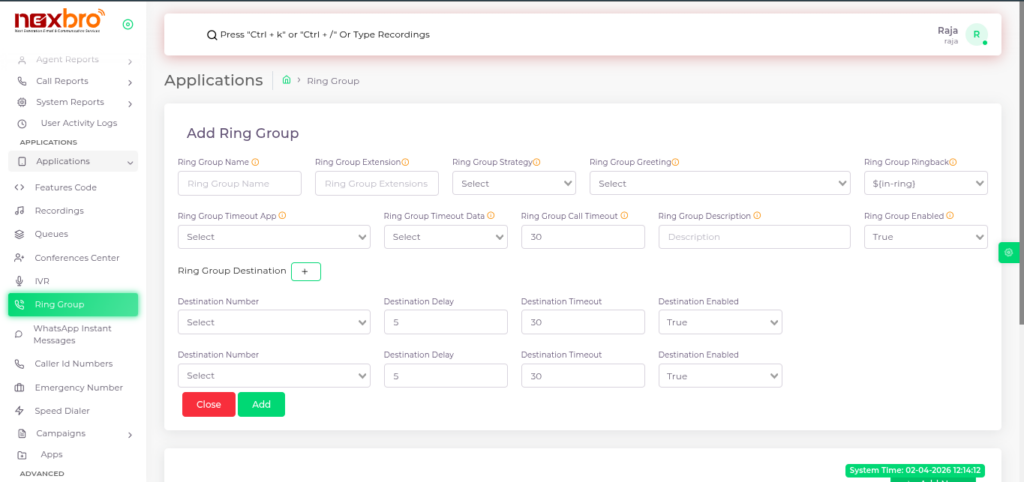Open the first Destination Enabled dropdown
Viewport: 1024px width, 482px height.
coord(720,322)
